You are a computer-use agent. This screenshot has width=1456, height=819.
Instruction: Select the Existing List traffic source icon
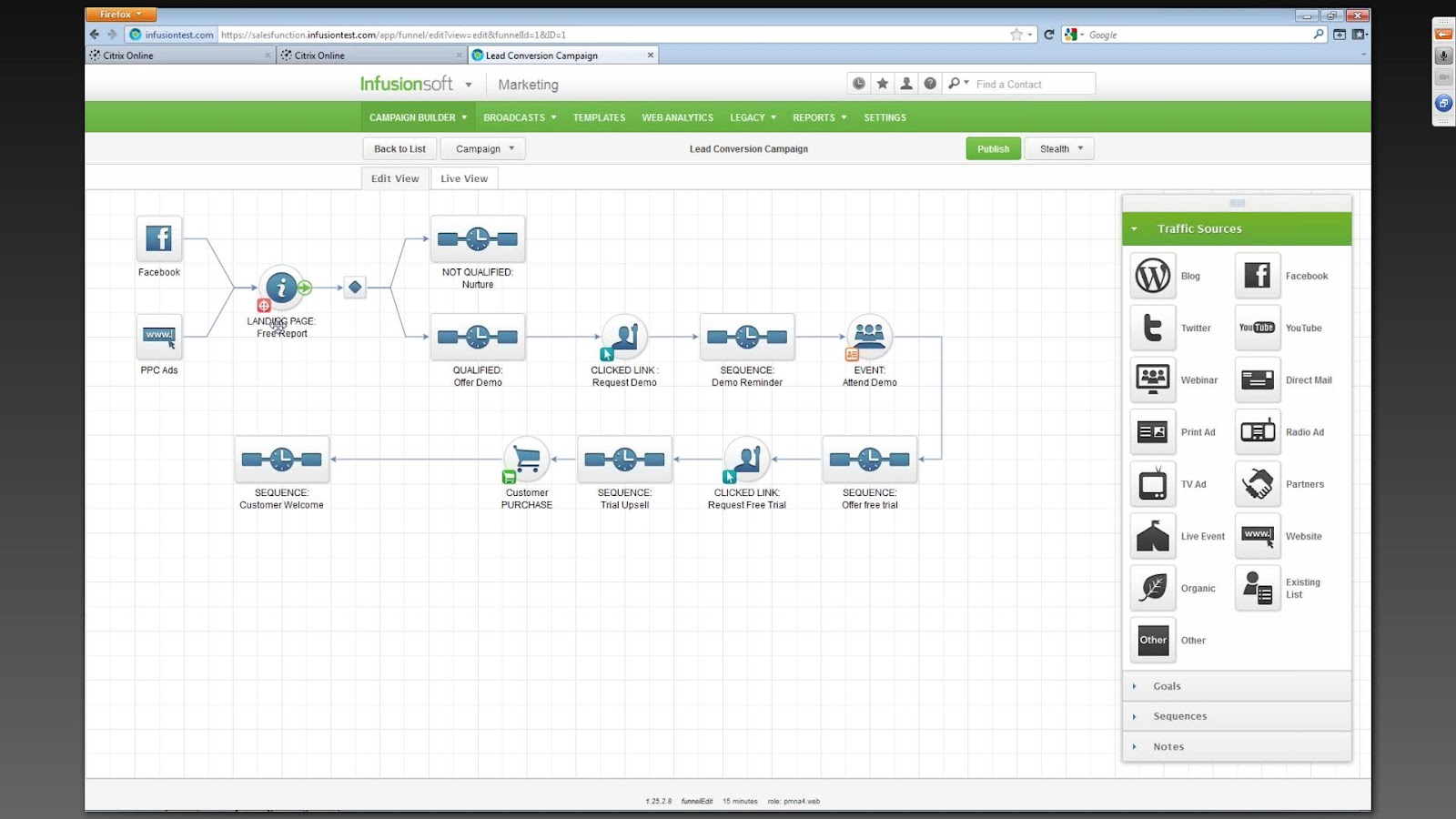click(1257, 588)
